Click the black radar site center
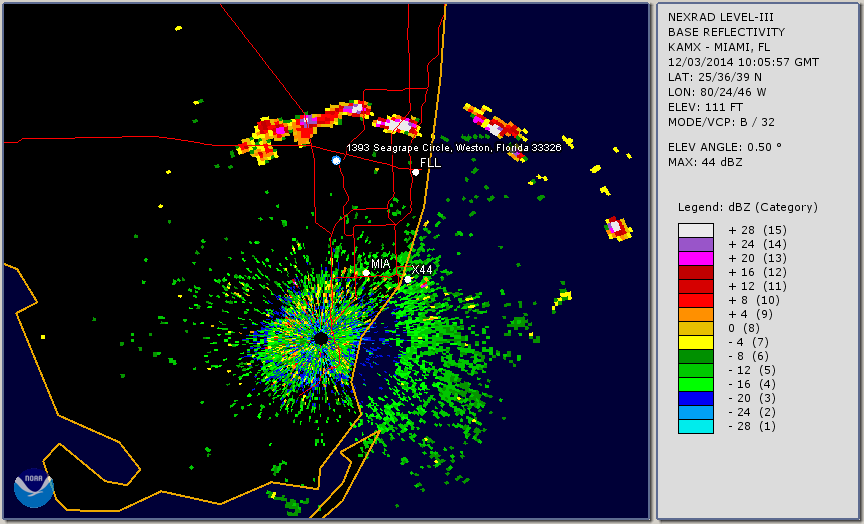This screenshot has height=524, width=864. click(x=321, y=338)
